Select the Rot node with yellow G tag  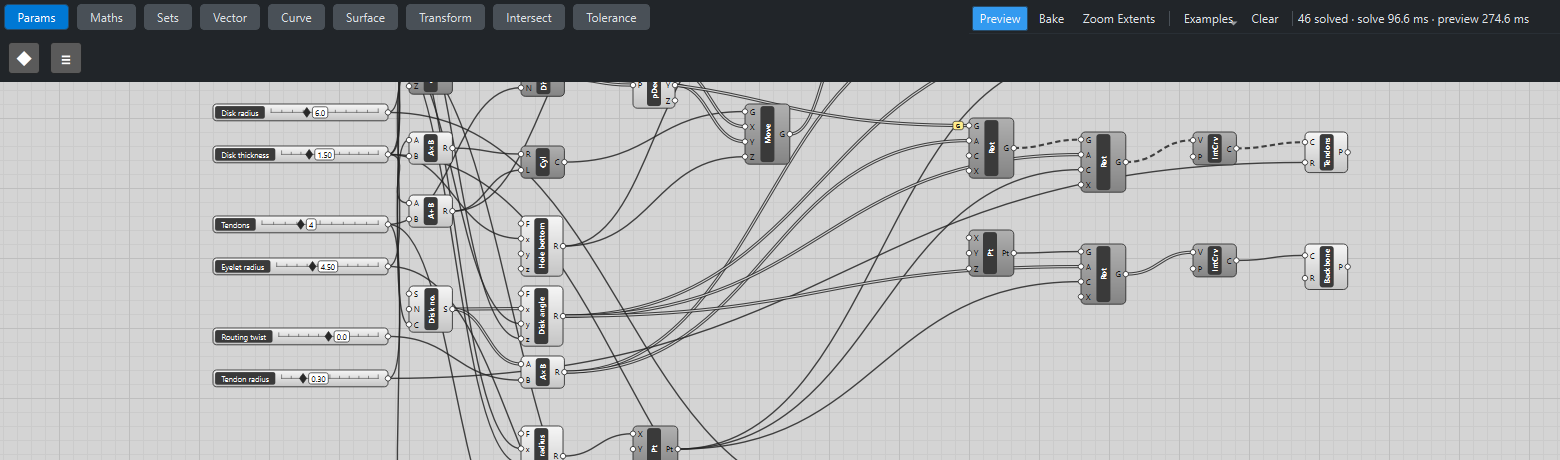click(x=991, y=148)
